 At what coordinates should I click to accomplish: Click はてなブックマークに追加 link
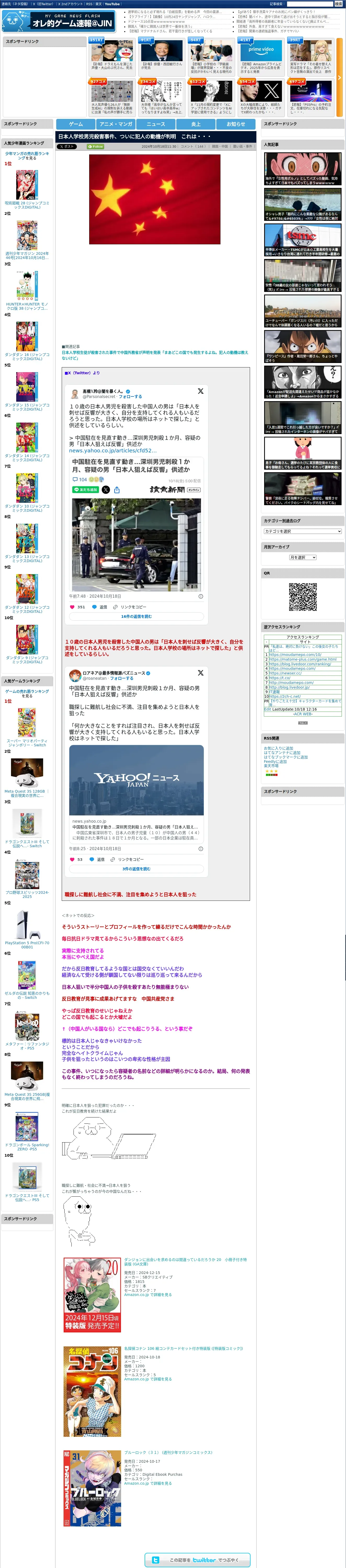[x=286, y=757]
